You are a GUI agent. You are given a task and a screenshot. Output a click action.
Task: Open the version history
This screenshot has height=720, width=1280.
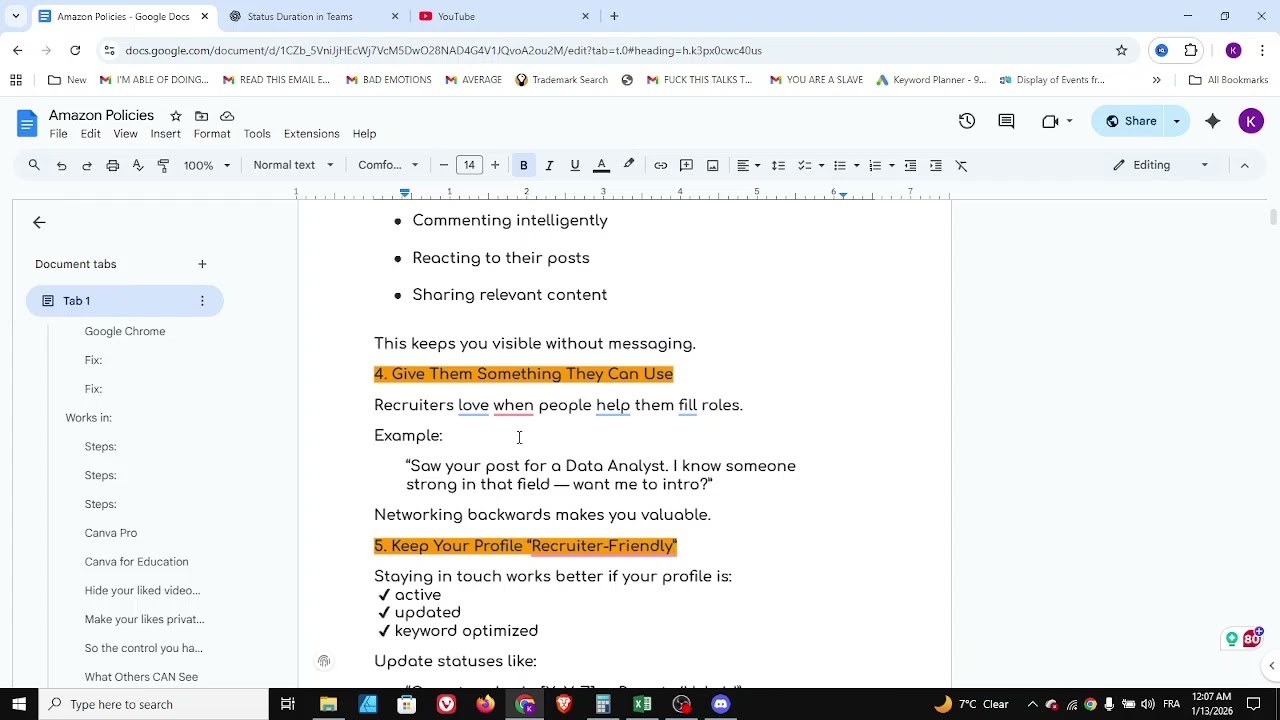coord(967,121)
